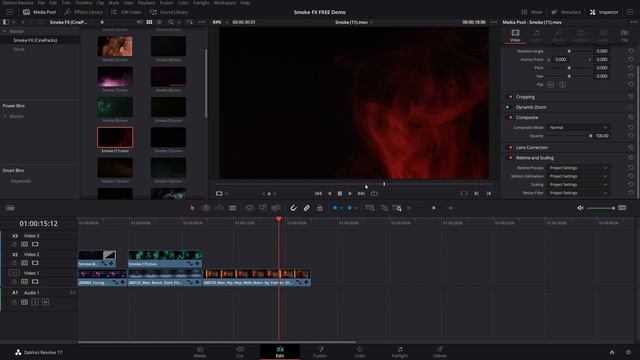Enable the Dynamic Zoom switch
The width and height of the screenshot is (640, 360).
coord(508,107)
